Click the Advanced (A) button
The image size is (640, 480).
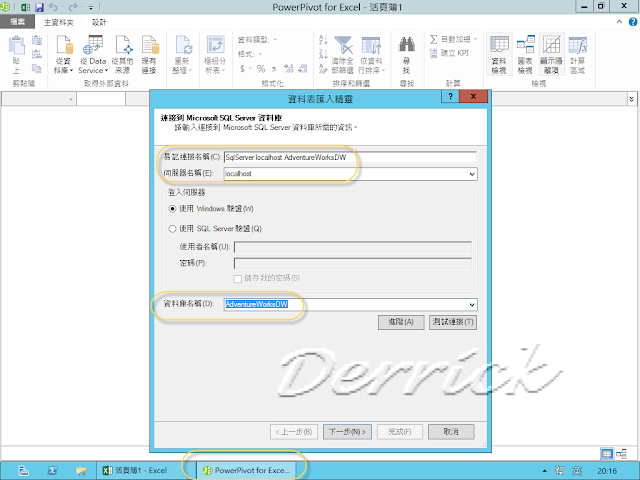[401, 322]
